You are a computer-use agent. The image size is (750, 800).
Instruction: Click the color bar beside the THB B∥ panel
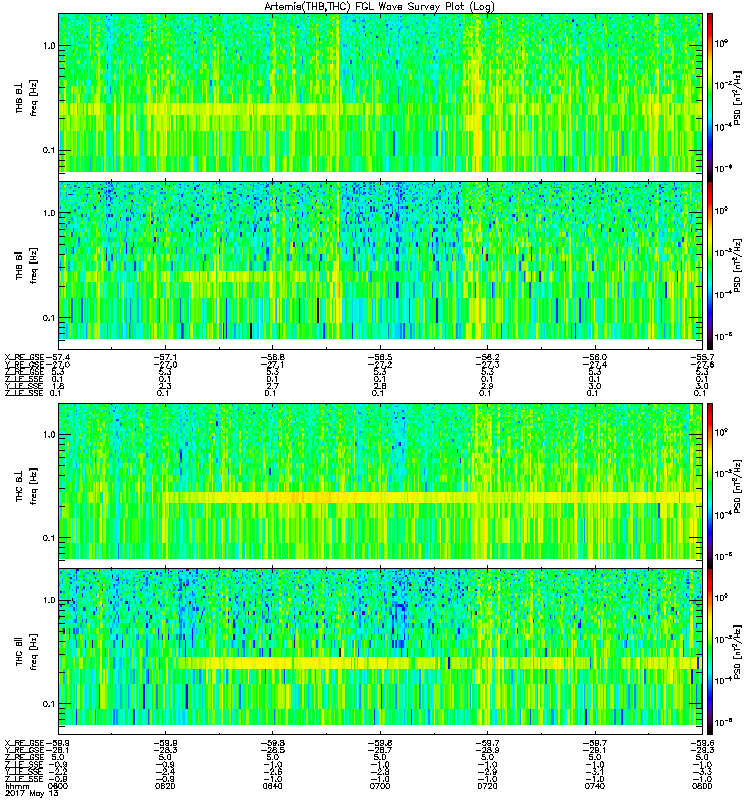click(710, 265)
